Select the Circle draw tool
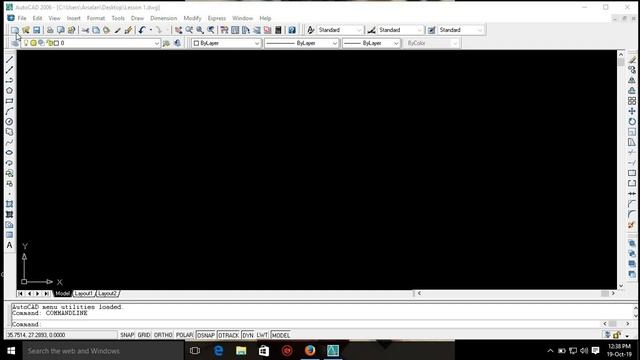640x360 pixels. (9, 122)
